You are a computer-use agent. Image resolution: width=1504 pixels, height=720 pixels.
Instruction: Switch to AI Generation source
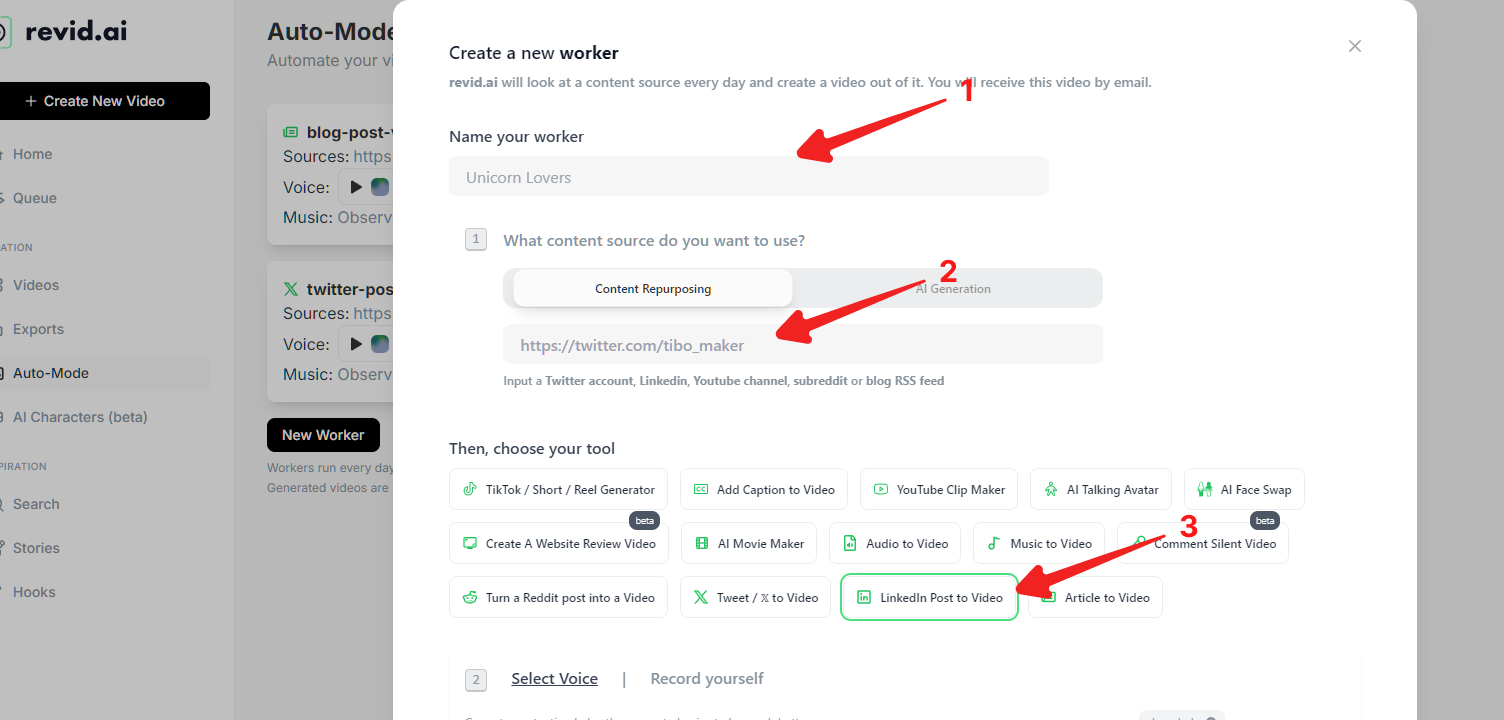pyautogui.click(x=952, y=288)
